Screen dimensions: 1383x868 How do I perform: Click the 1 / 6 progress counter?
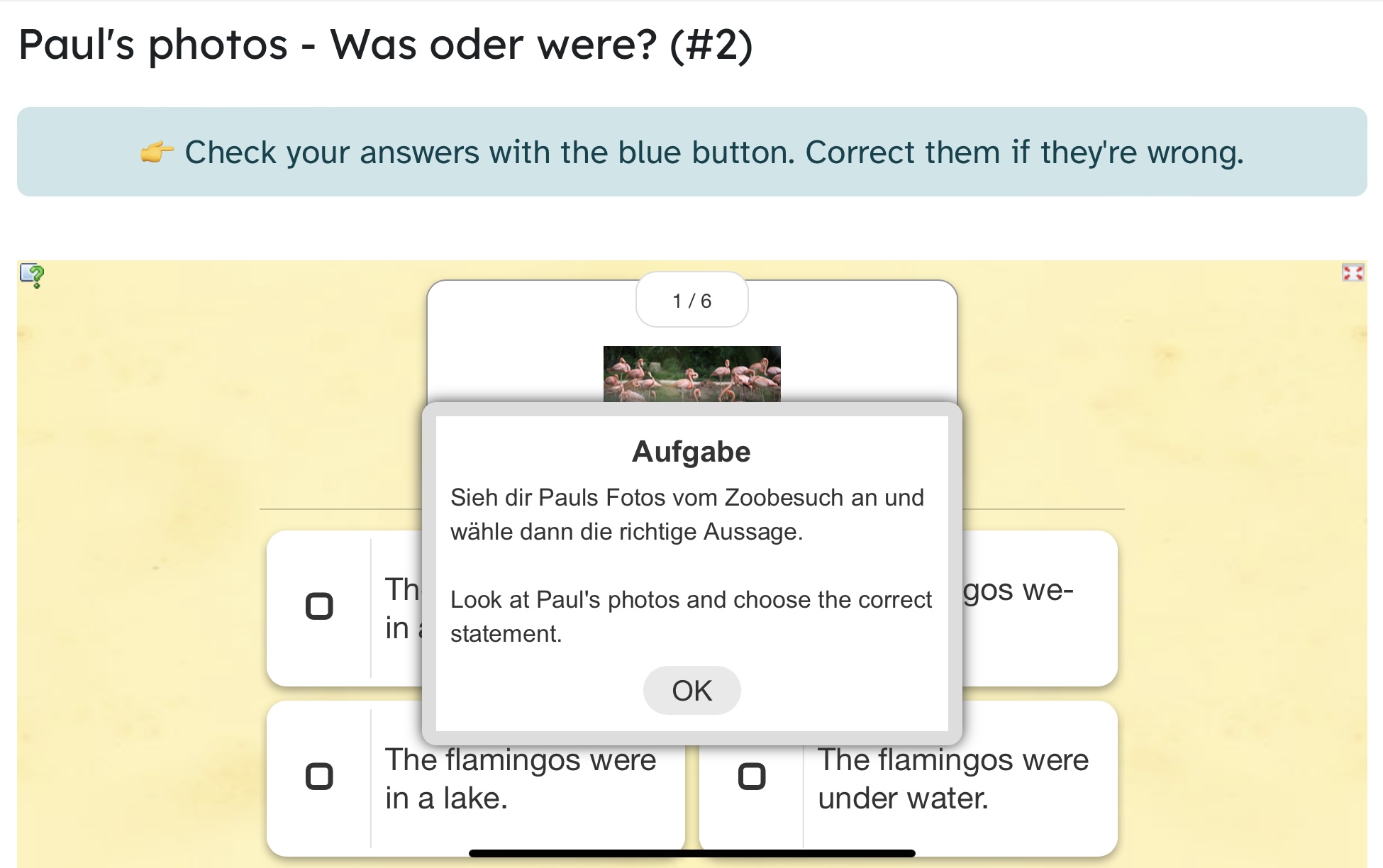coord(691,301)
